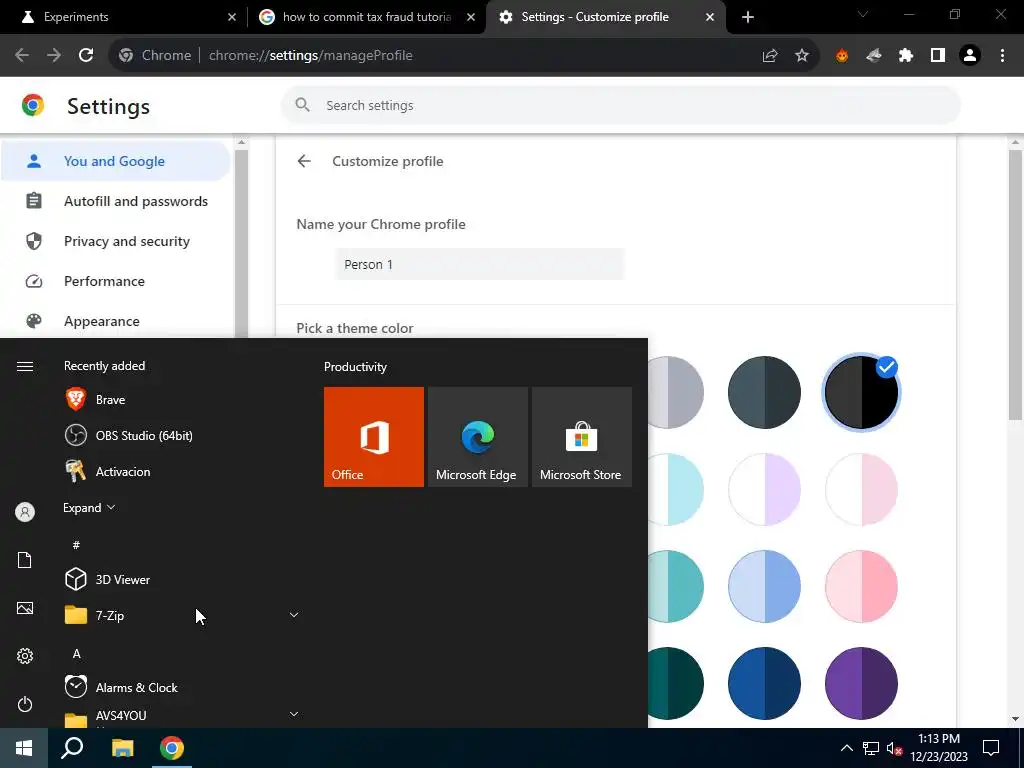Reload the current Chrome page
Screen dimensions: 1024x768
(x=86, y=56)
